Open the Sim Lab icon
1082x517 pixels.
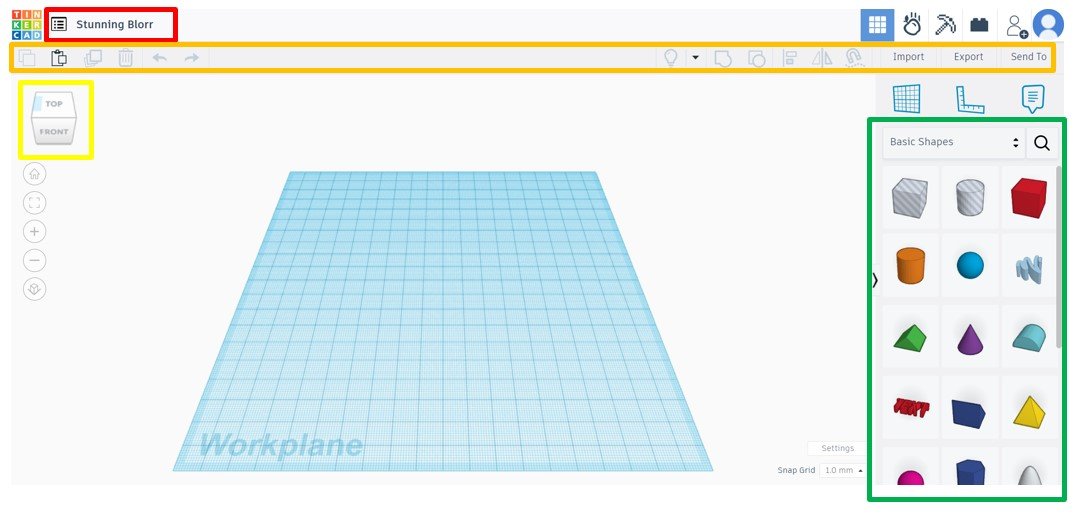(912, 25)
